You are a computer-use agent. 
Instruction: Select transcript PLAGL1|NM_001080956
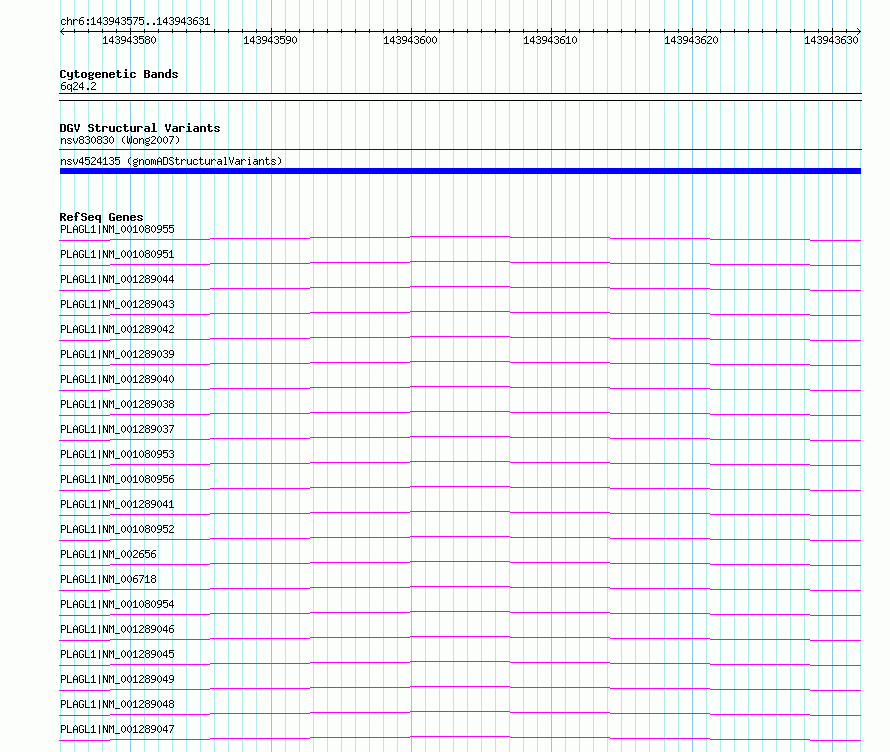click(x=117, y=479)
